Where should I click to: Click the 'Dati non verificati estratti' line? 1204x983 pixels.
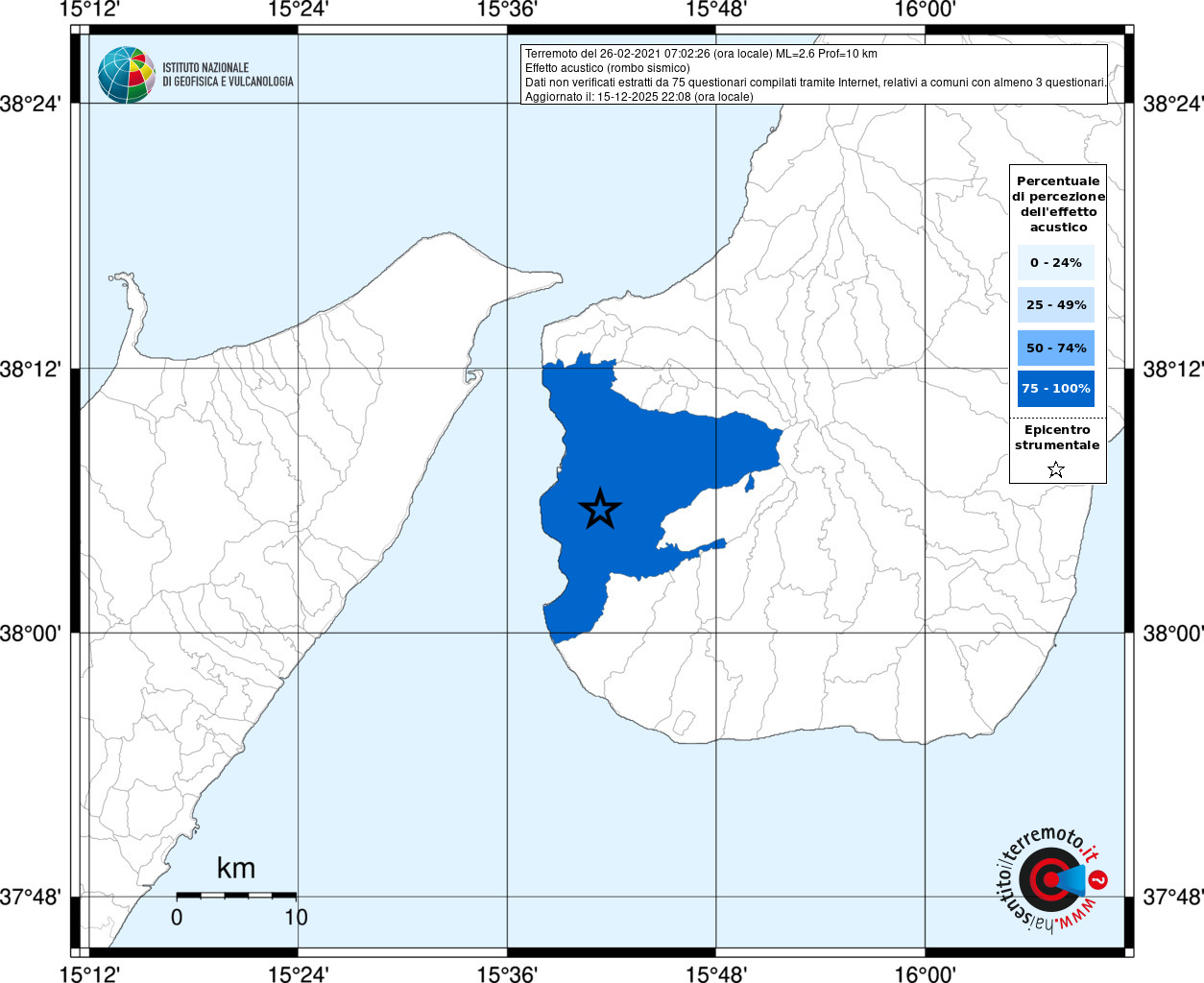815,83
